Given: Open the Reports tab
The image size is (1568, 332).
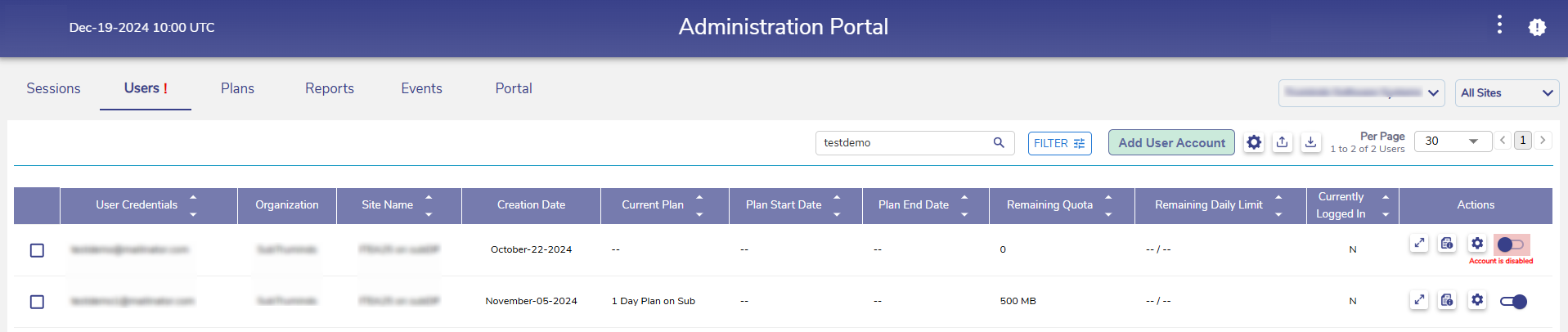Looking at the screenshot, I should point(330,88).
